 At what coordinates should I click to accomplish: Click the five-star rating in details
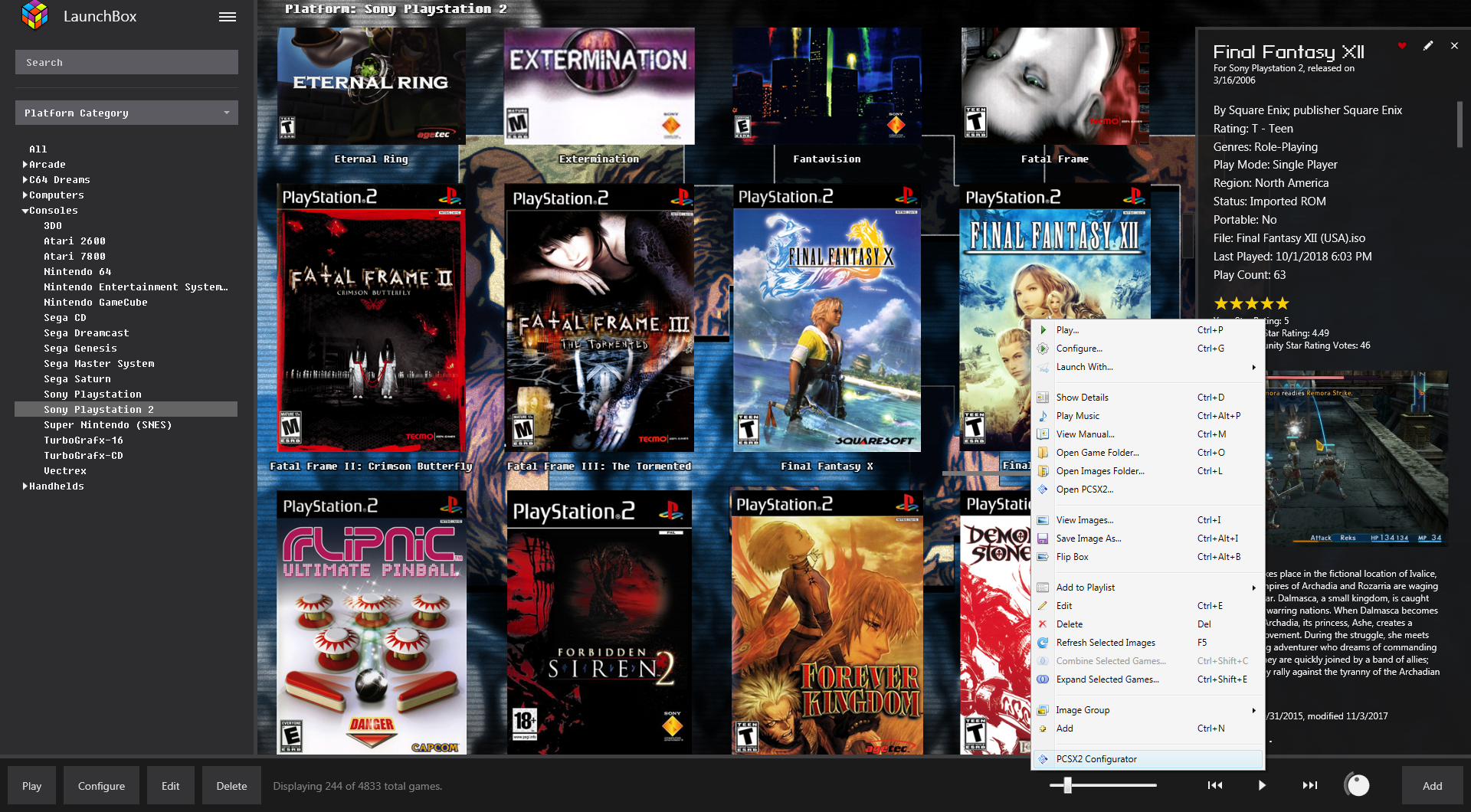(1251, 303)
